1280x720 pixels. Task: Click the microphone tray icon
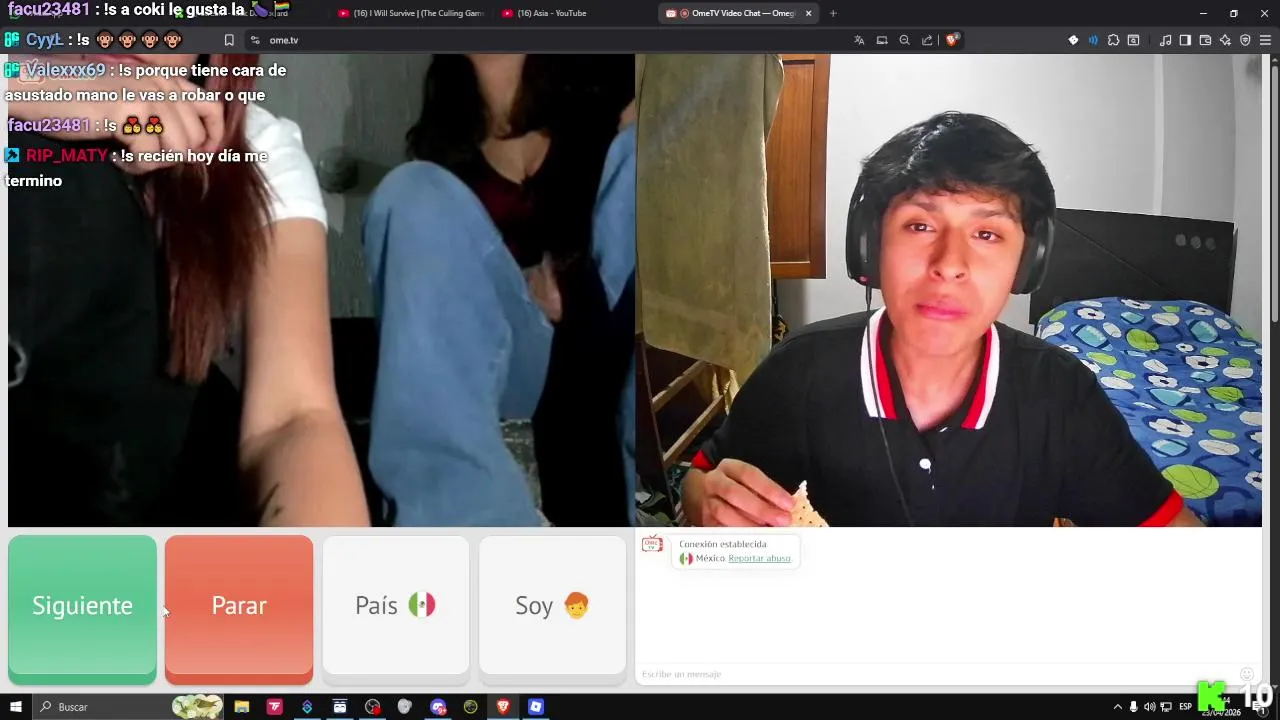click(1133, 707)
